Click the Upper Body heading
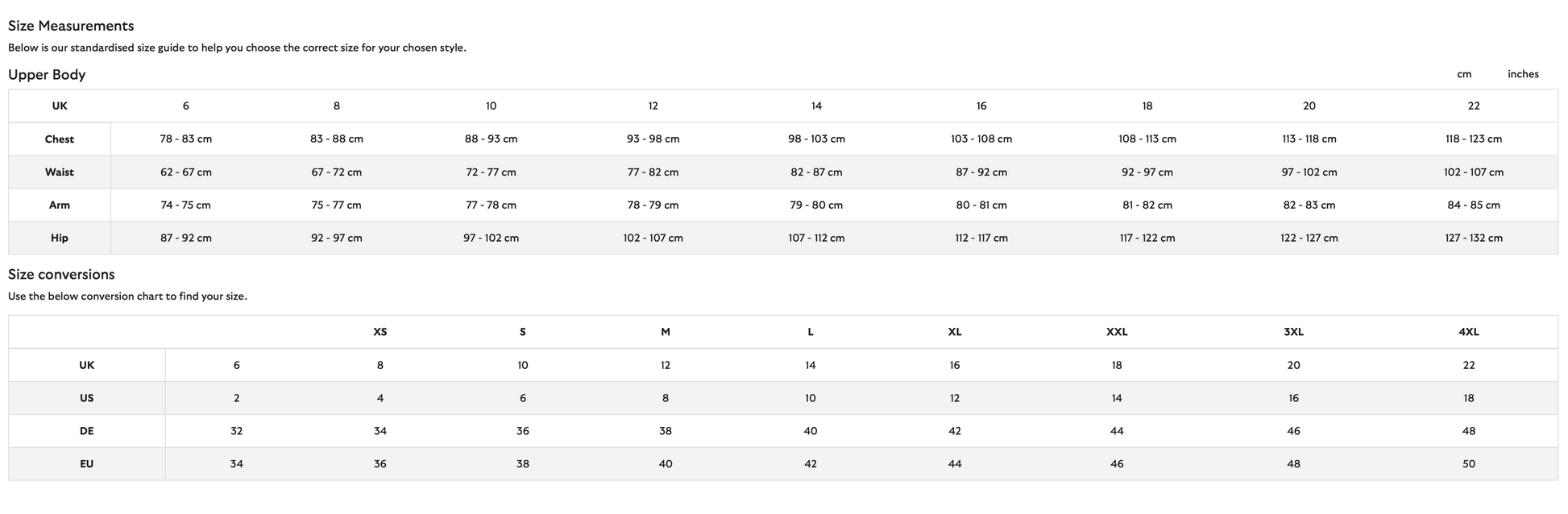1568x514 pixels. (47, 75)
